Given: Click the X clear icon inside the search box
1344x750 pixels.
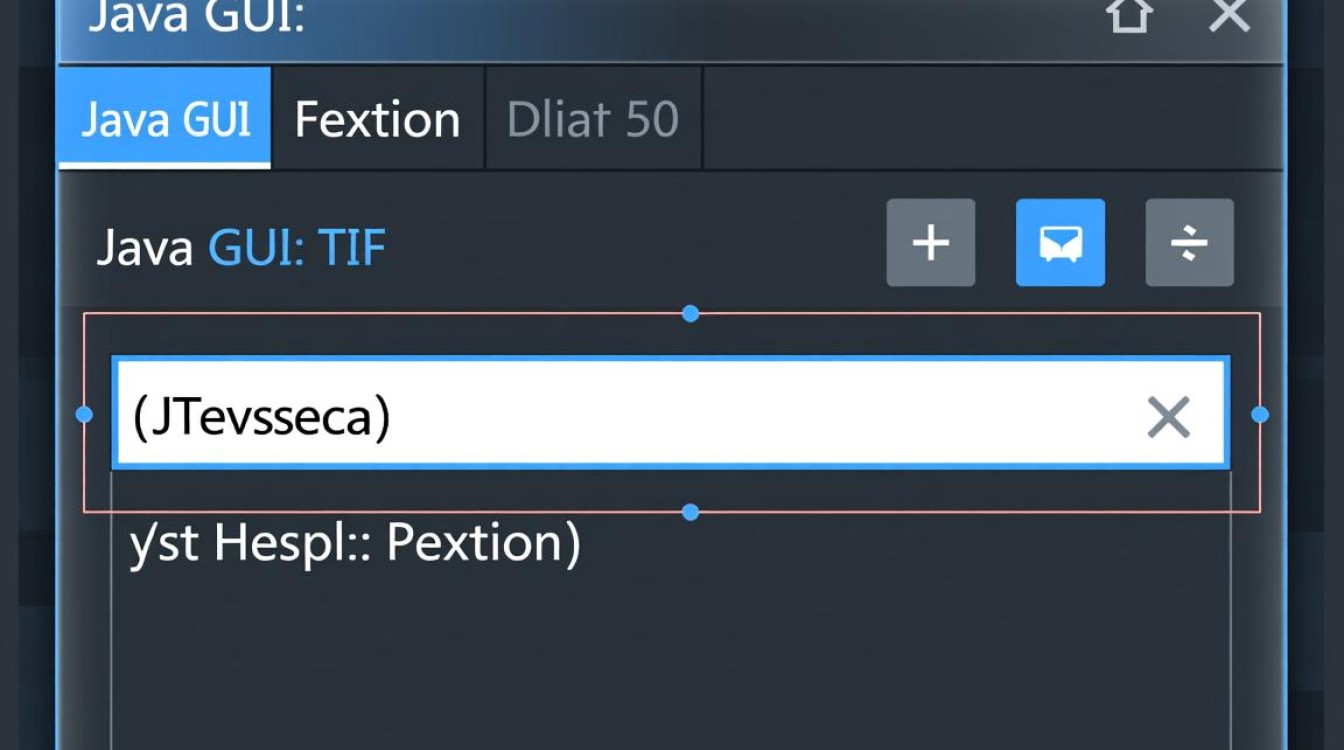Looking at the screenshot, I should coord(1168,416).
